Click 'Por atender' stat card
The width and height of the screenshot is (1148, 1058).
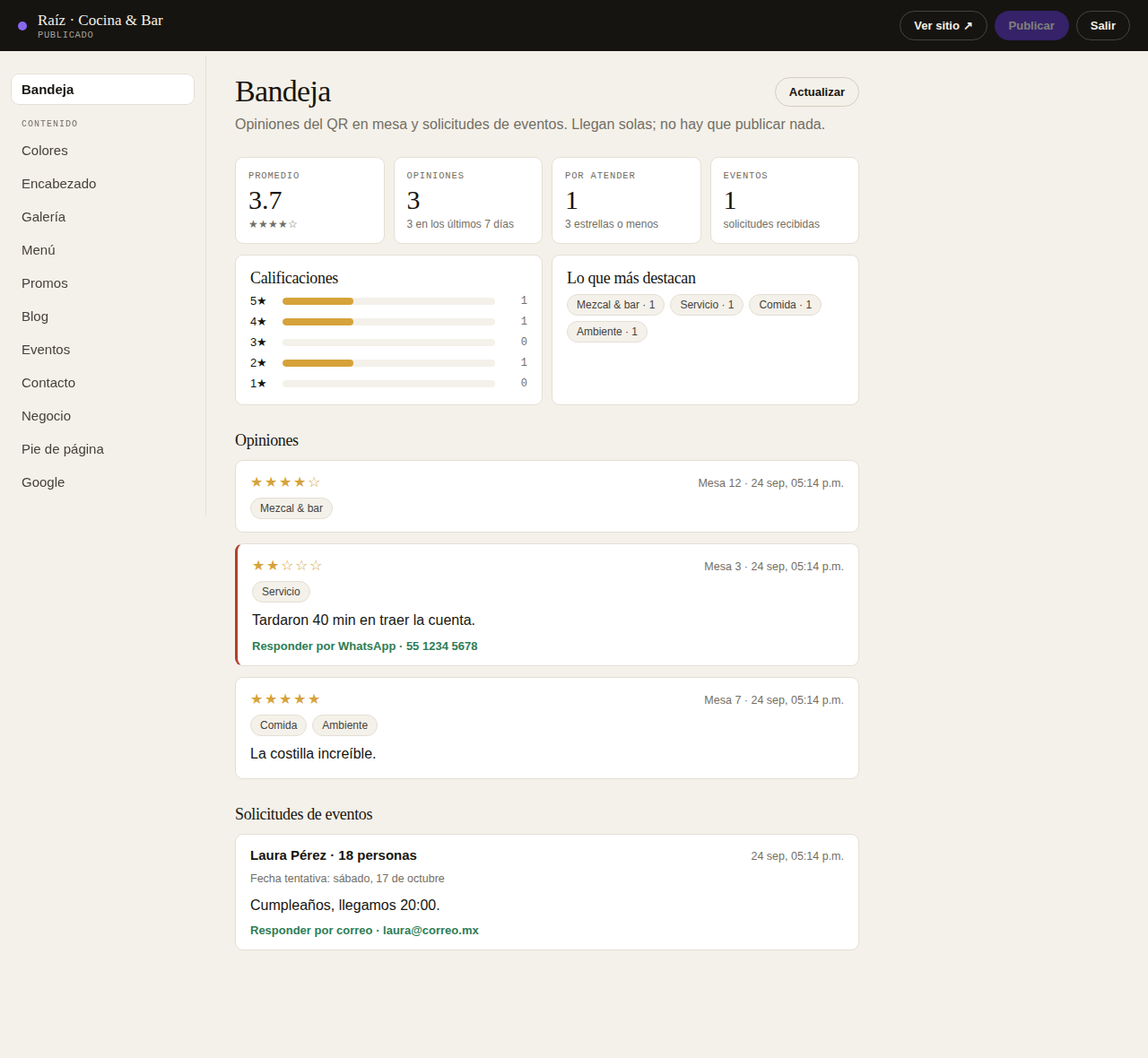[x=626, y=200]
